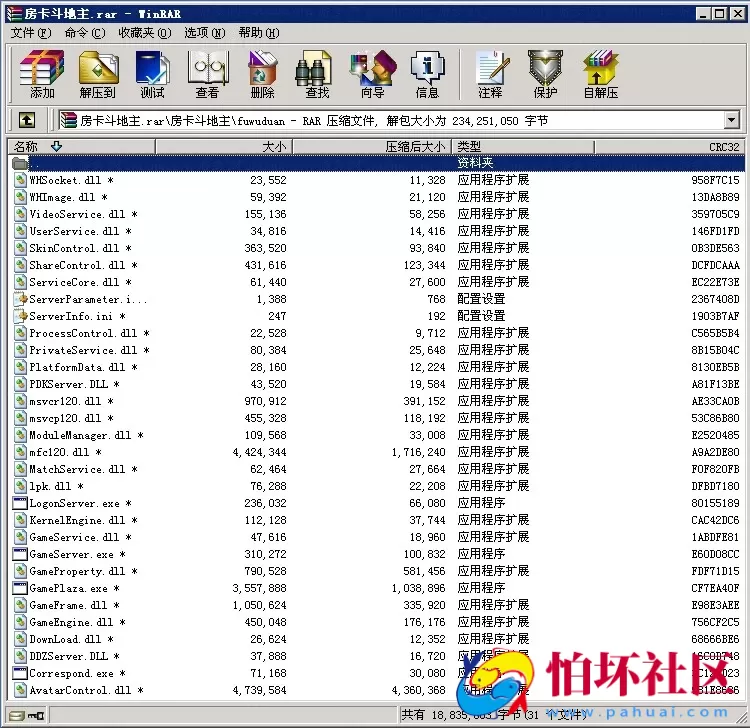750x728 pixels.
Task: Sort by the 类型 column header
Action: (523, 146)
